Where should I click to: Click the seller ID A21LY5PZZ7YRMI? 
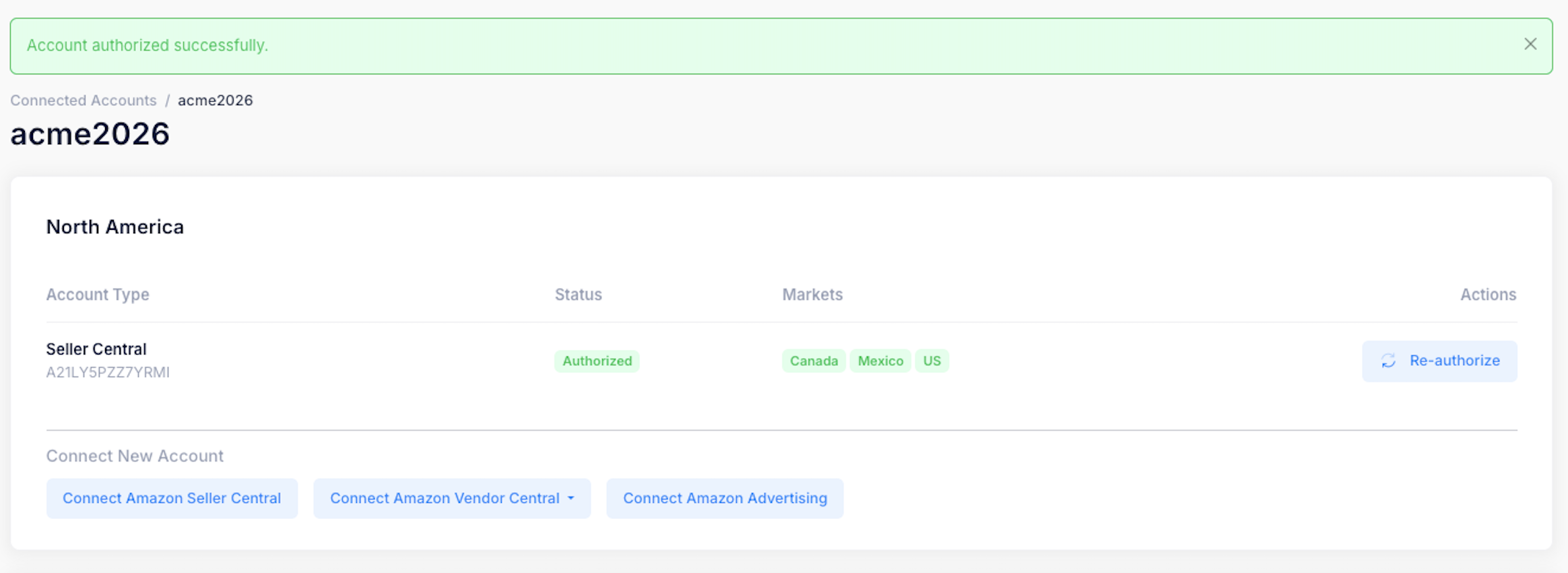point(108,372)
